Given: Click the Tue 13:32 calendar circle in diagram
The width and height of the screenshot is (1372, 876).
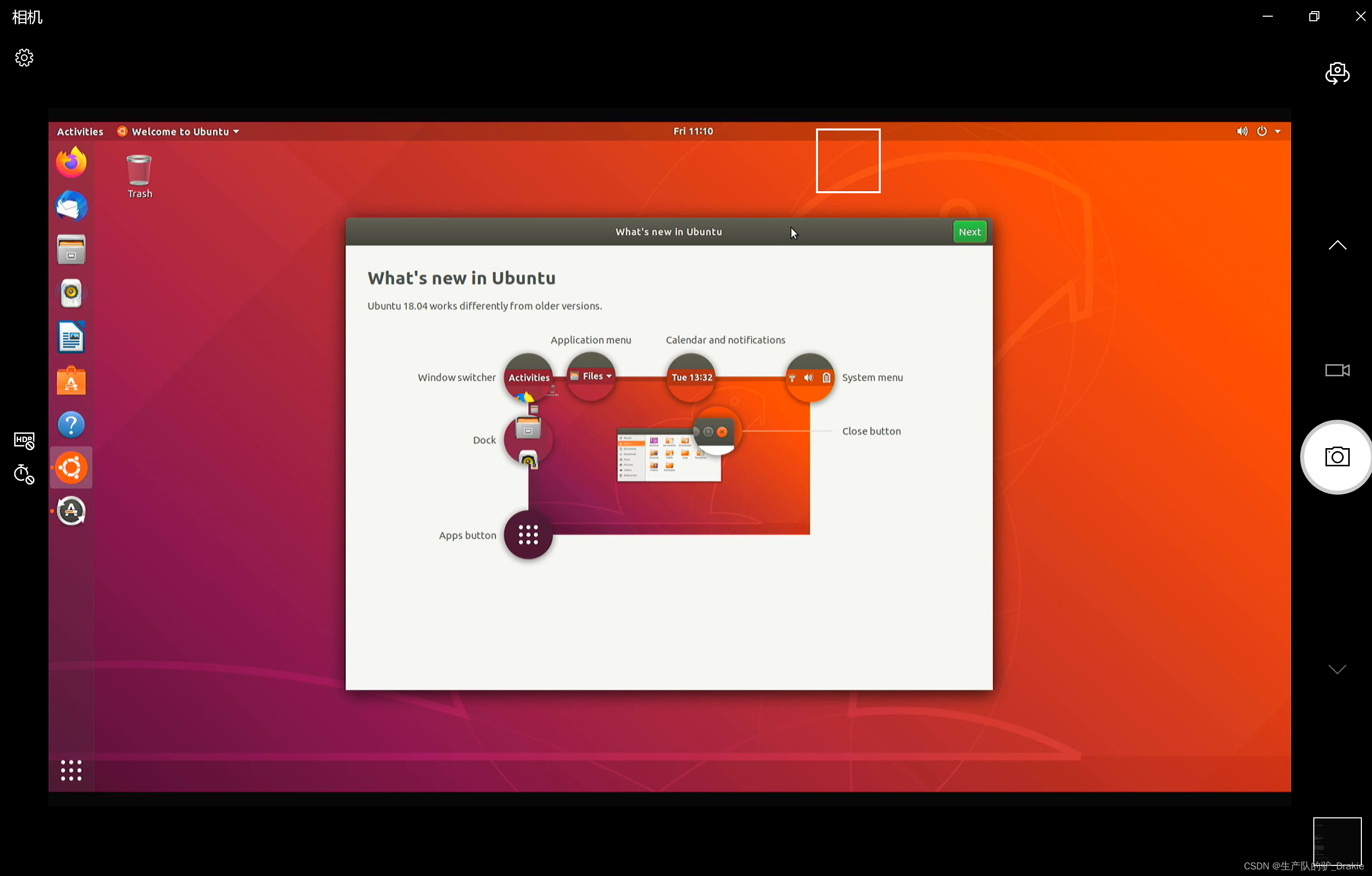Looking at the screenshot, I should (x=691, y=377).
